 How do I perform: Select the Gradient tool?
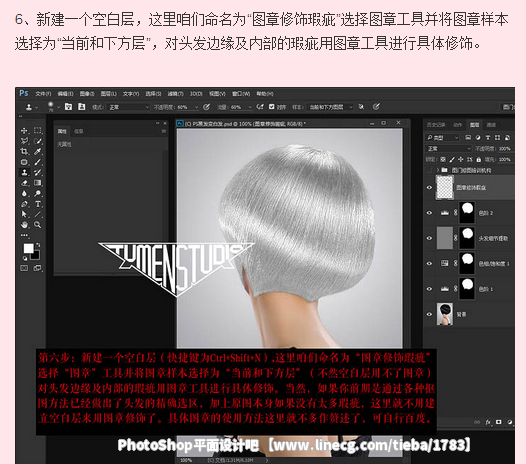[x=38, y=183]
